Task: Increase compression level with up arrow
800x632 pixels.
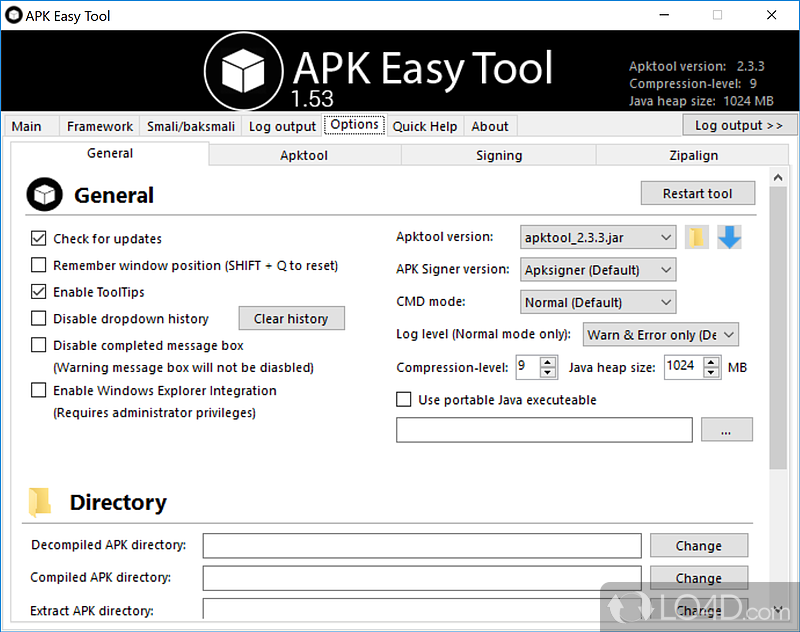Action: (x=548, y=362)
